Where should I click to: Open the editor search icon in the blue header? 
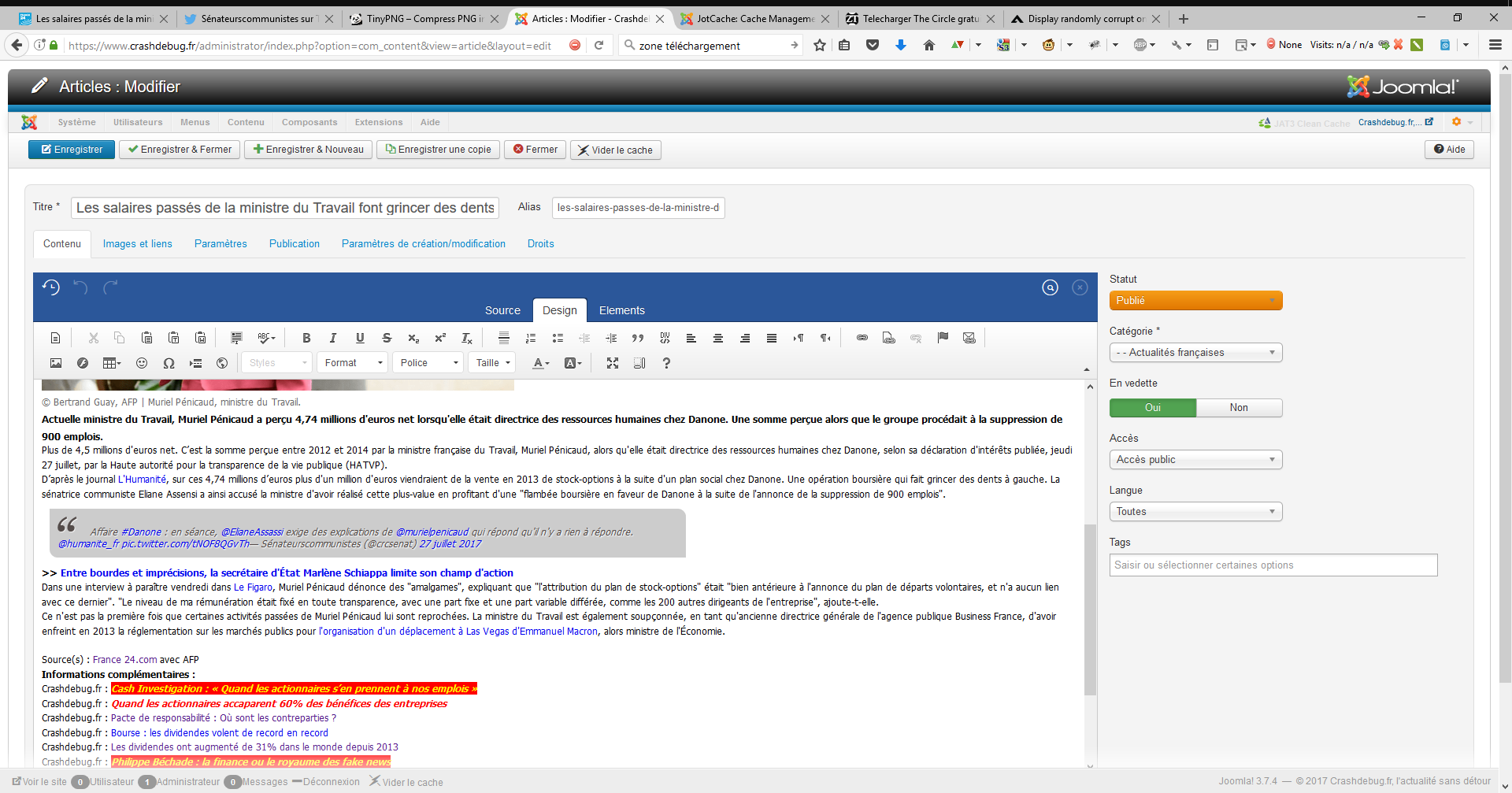tap(1051, 287)
